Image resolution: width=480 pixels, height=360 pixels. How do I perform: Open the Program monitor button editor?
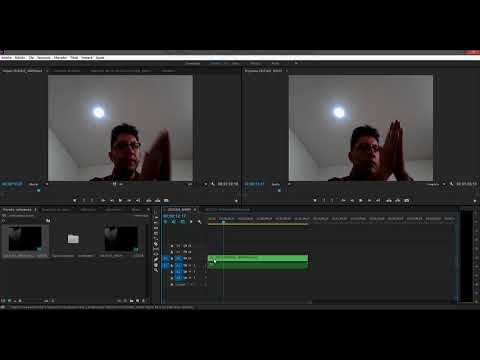(475, 201)
